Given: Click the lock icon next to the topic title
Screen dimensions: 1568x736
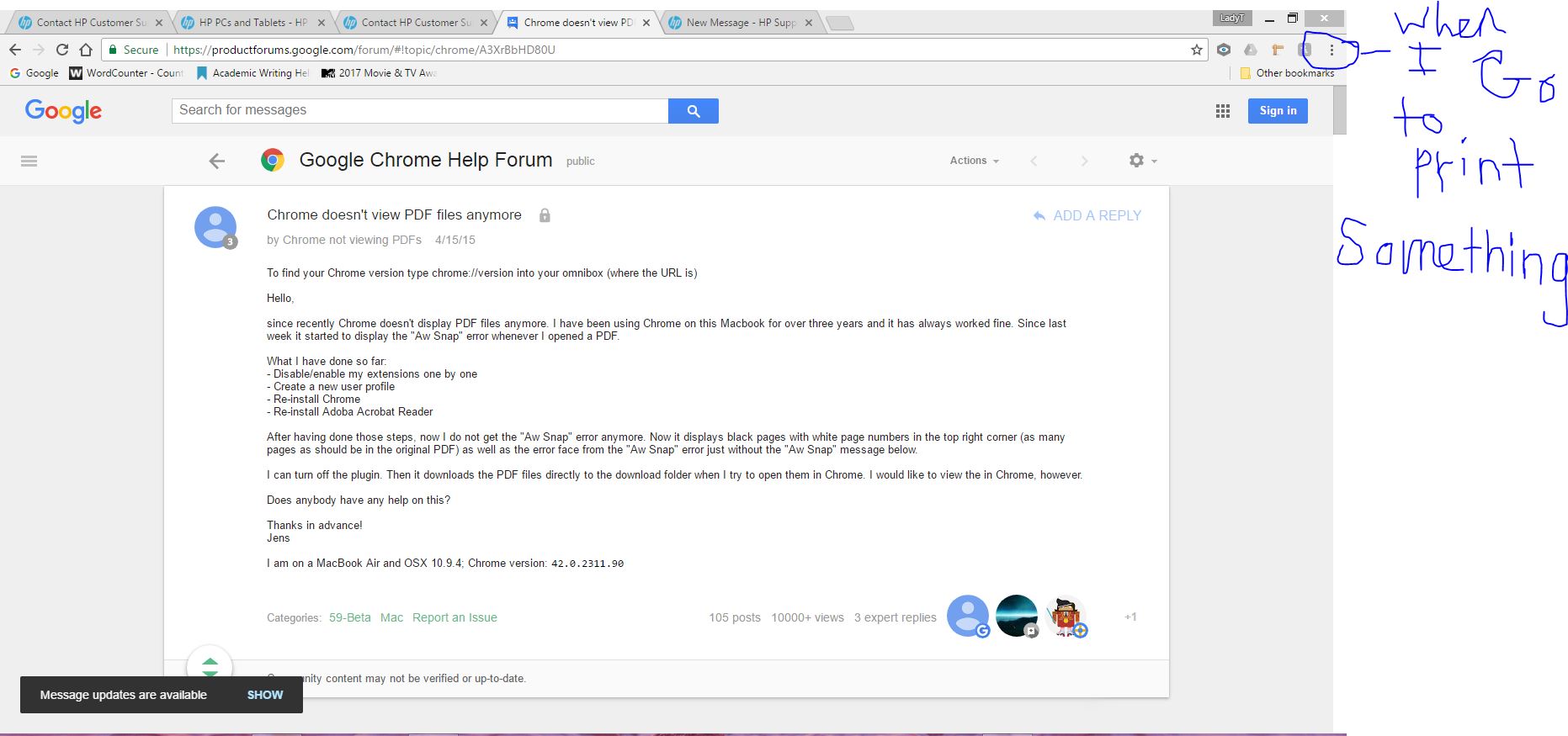Looking at the screenshot, I should pos(545,215).
